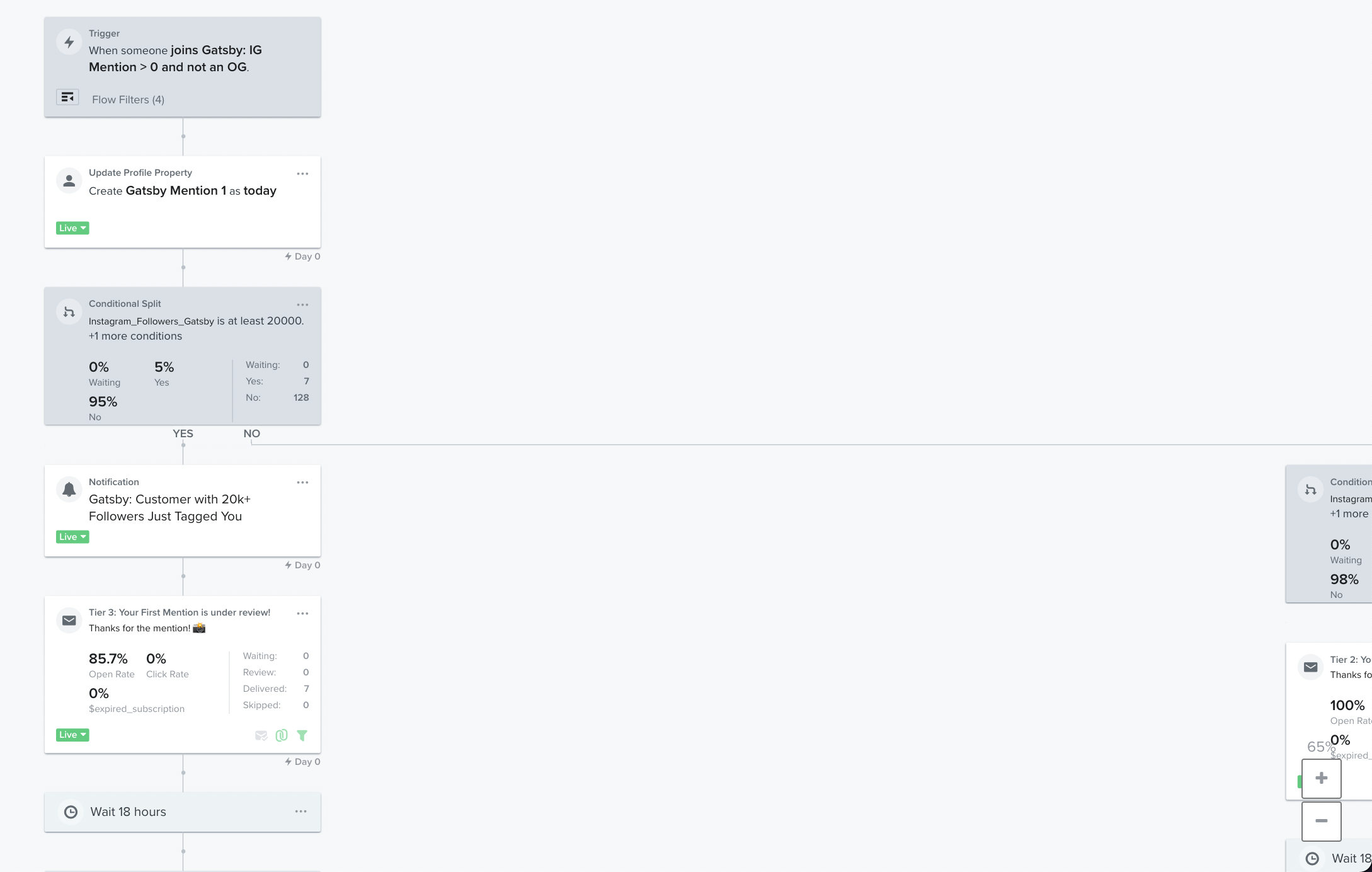Toggle Live status on Tier 3 email step

(x=72, y=734)
